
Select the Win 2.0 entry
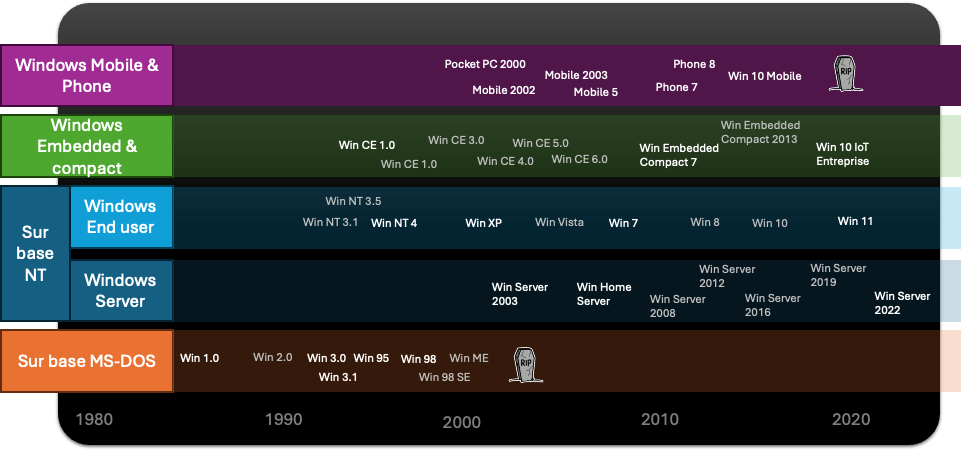[273, 357]
